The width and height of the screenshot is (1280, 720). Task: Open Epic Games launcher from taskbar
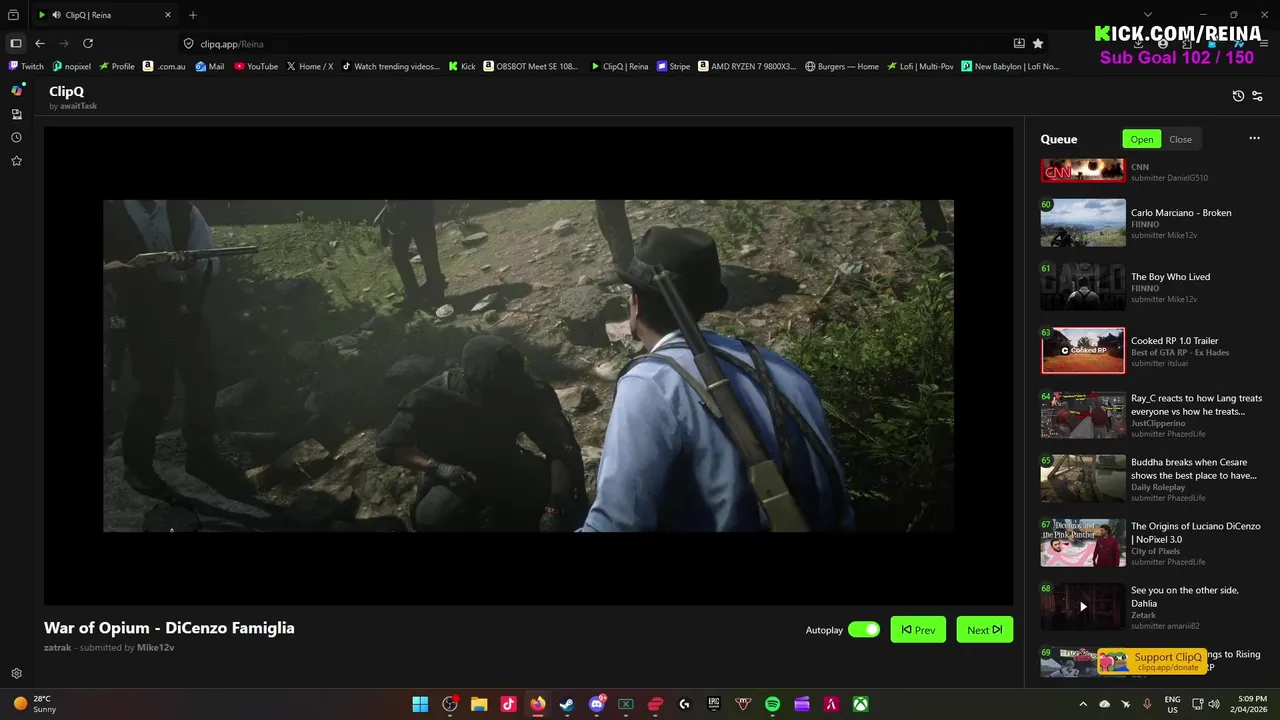point(714,704)
